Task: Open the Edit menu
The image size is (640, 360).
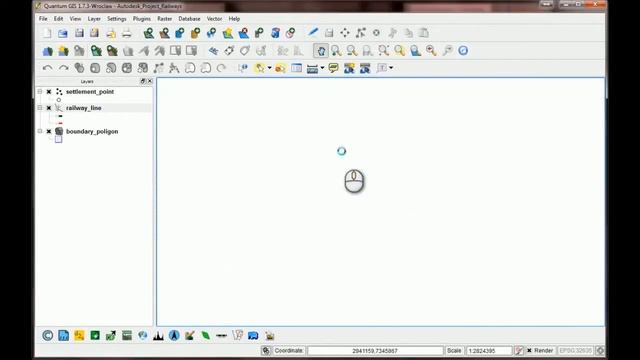Action: pyautogui.click(x=58, y=19)
